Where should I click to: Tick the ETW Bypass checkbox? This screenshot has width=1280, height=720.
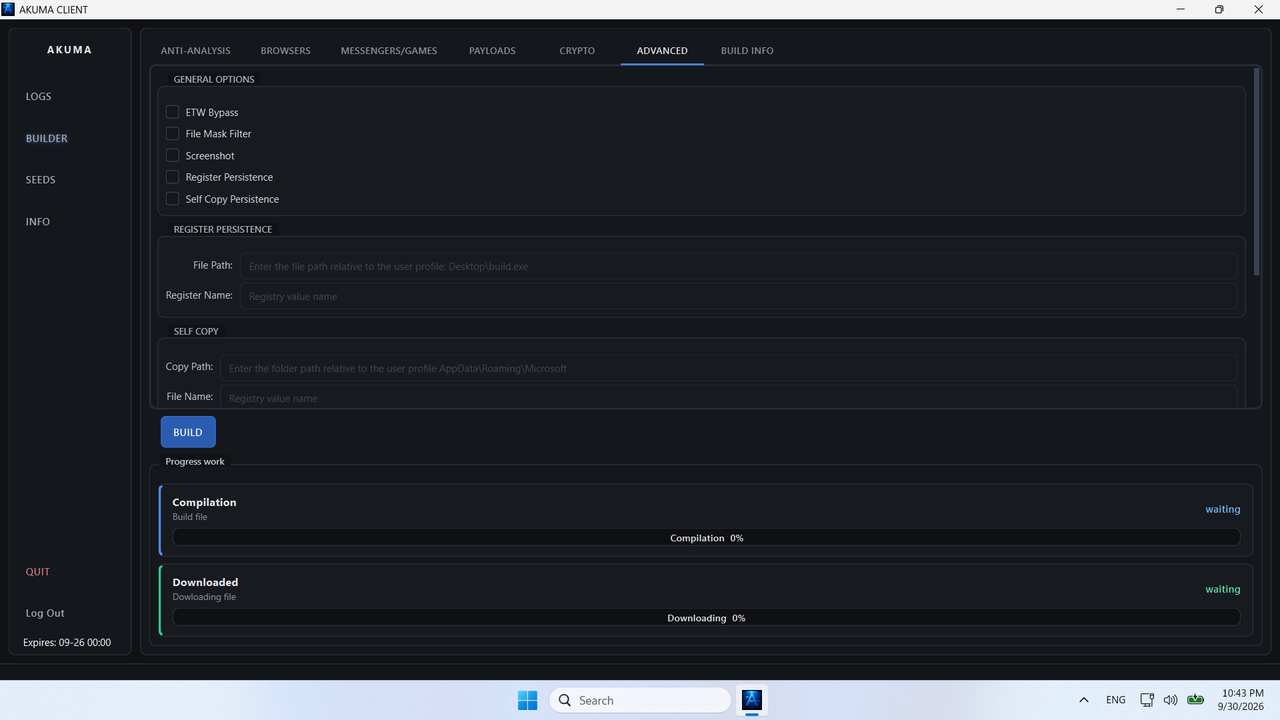pos(173,112)
